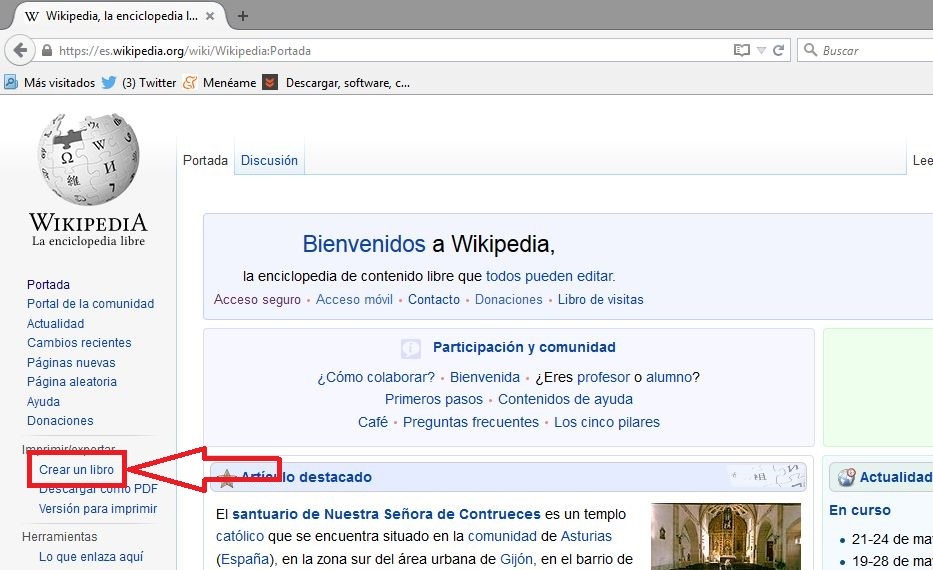Click the Más visitados bookmark icon
The image size is (933, 570).
tap(11, 83)
